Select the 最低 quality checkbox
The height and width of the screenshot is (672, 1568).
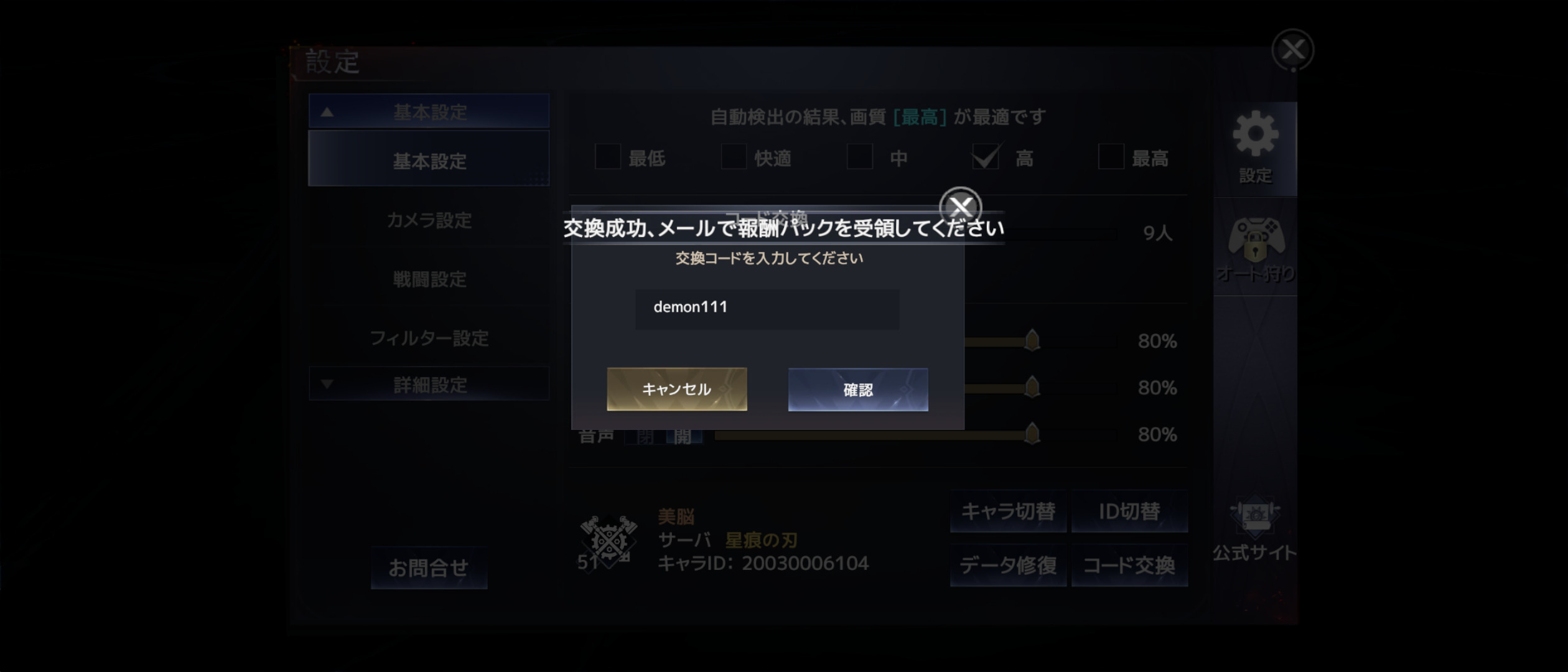click(608, 157)
